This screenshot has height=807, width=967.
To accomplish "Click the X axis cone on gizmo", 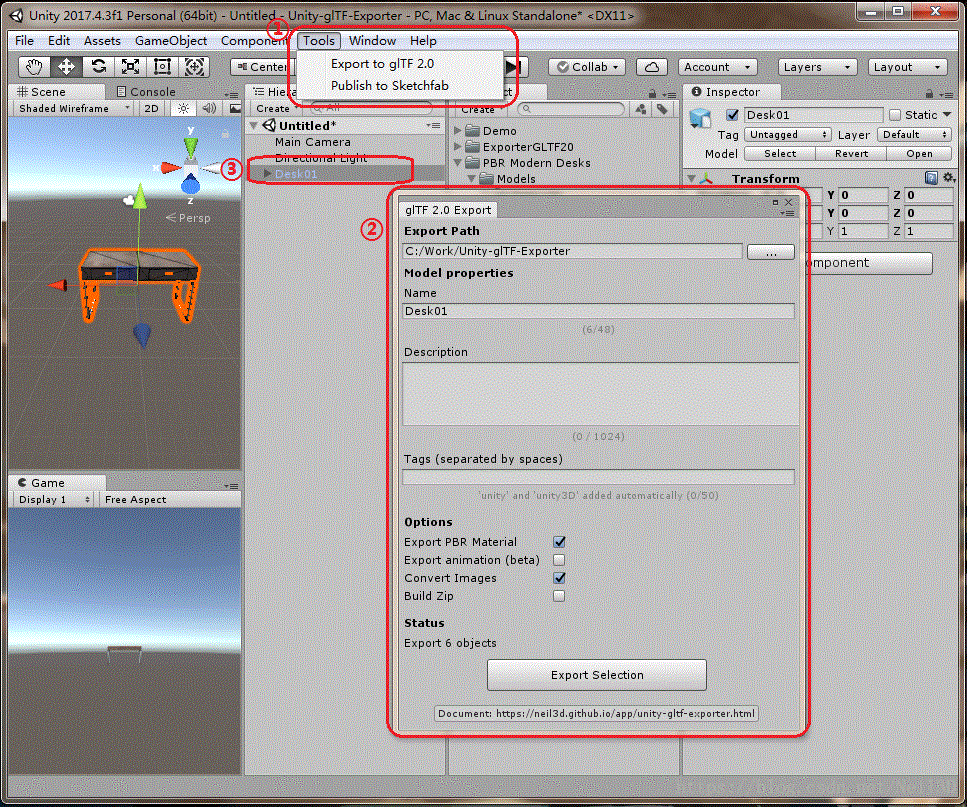I will 170,167.
